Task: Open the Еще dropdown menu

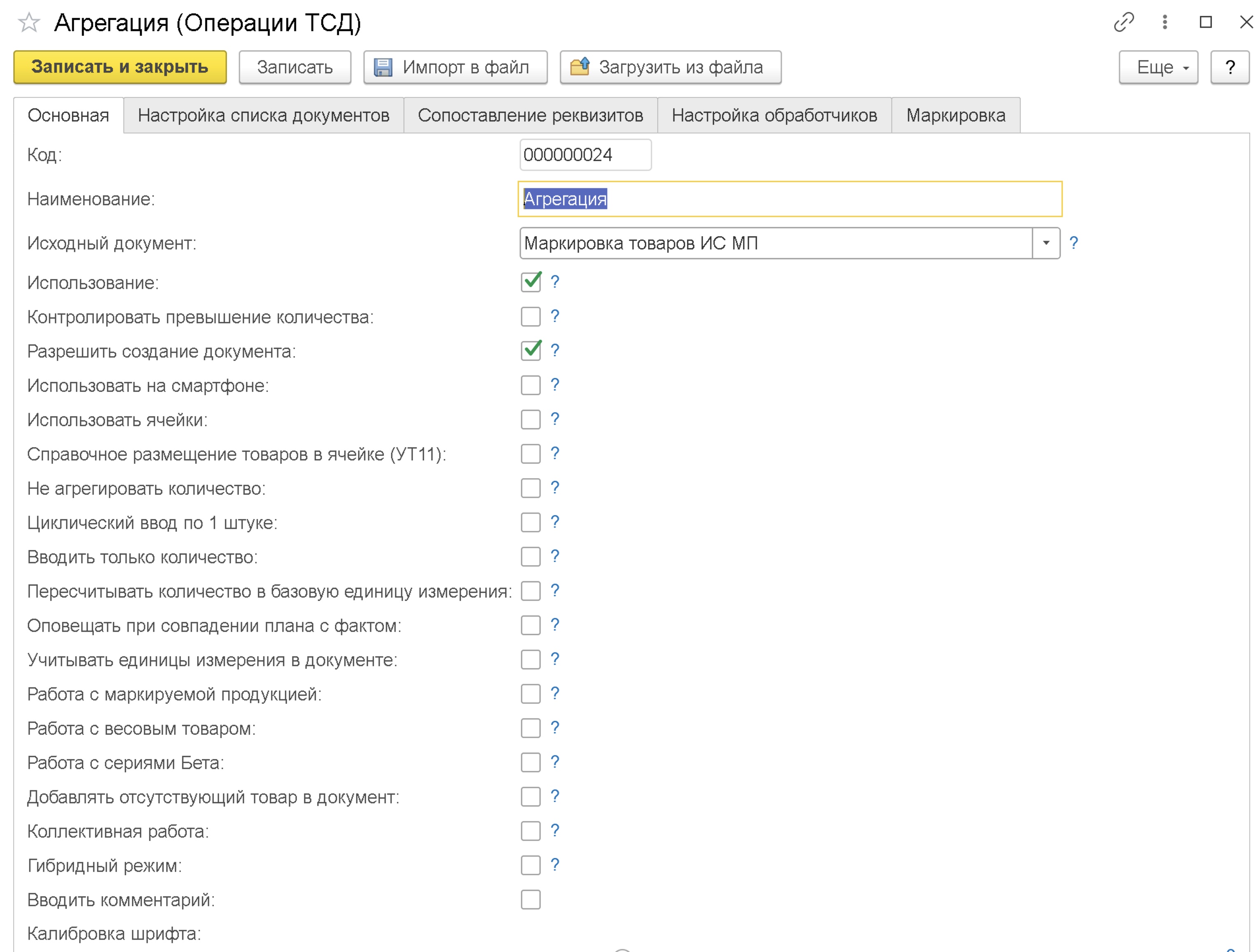Action: (x=1158, y=67)
